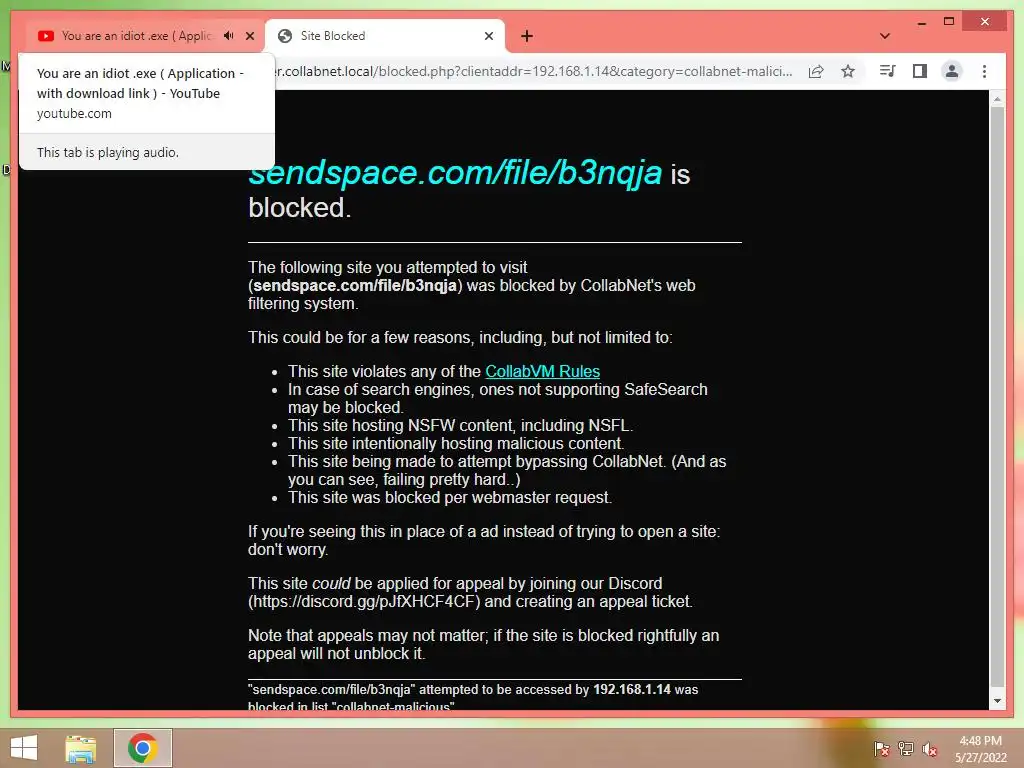The image size is (1024, 768).
Task: Click scrollbar up arrow
Action: pyautogui.click(x=997, y=99)
